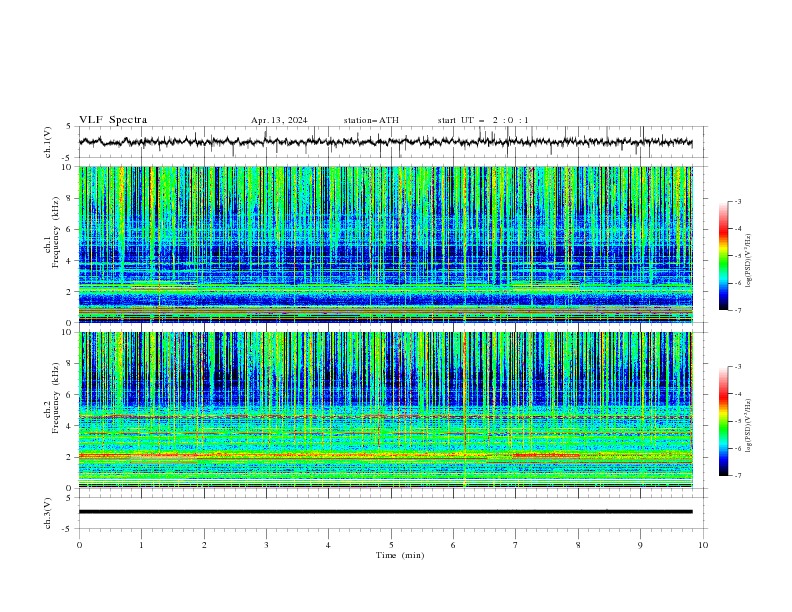This screenshot has width=792, height=612.
Task: Click the upper PSD color bar beside ch.1
Action: click(724, 256)
